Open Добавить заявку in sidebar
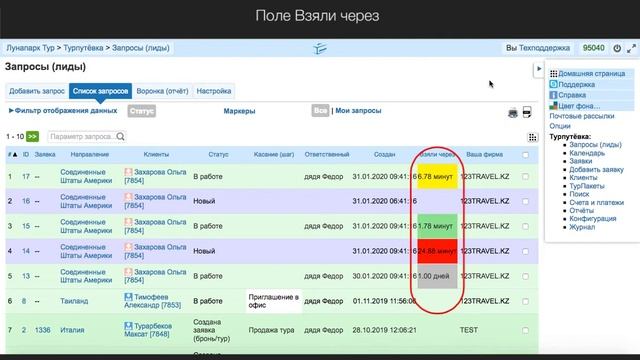 596,169
